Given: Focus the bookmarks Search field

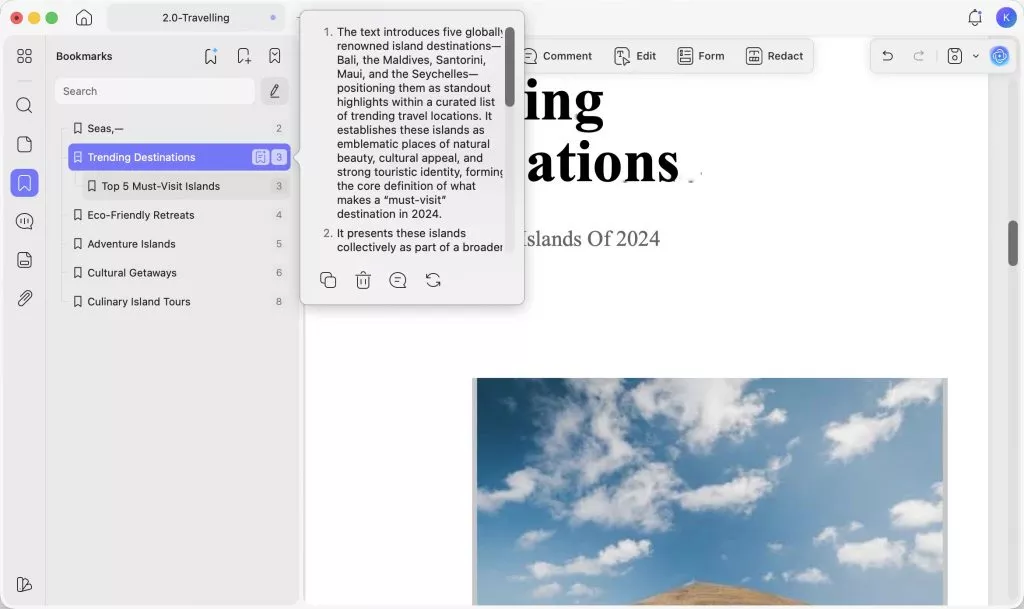Looking at the screenshot, I should point(155,91).
